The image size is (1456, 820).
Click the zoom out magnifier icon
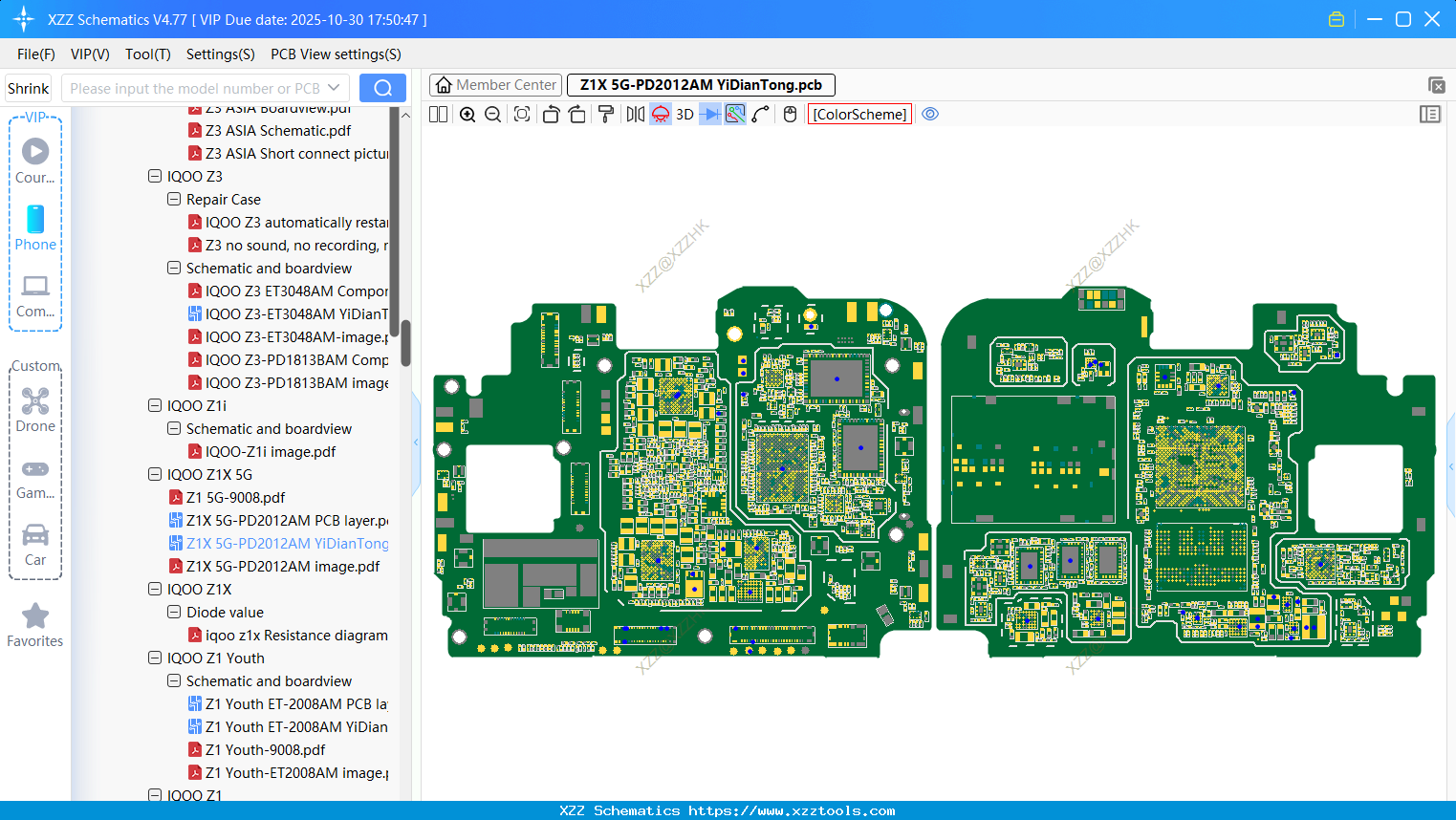492,115
